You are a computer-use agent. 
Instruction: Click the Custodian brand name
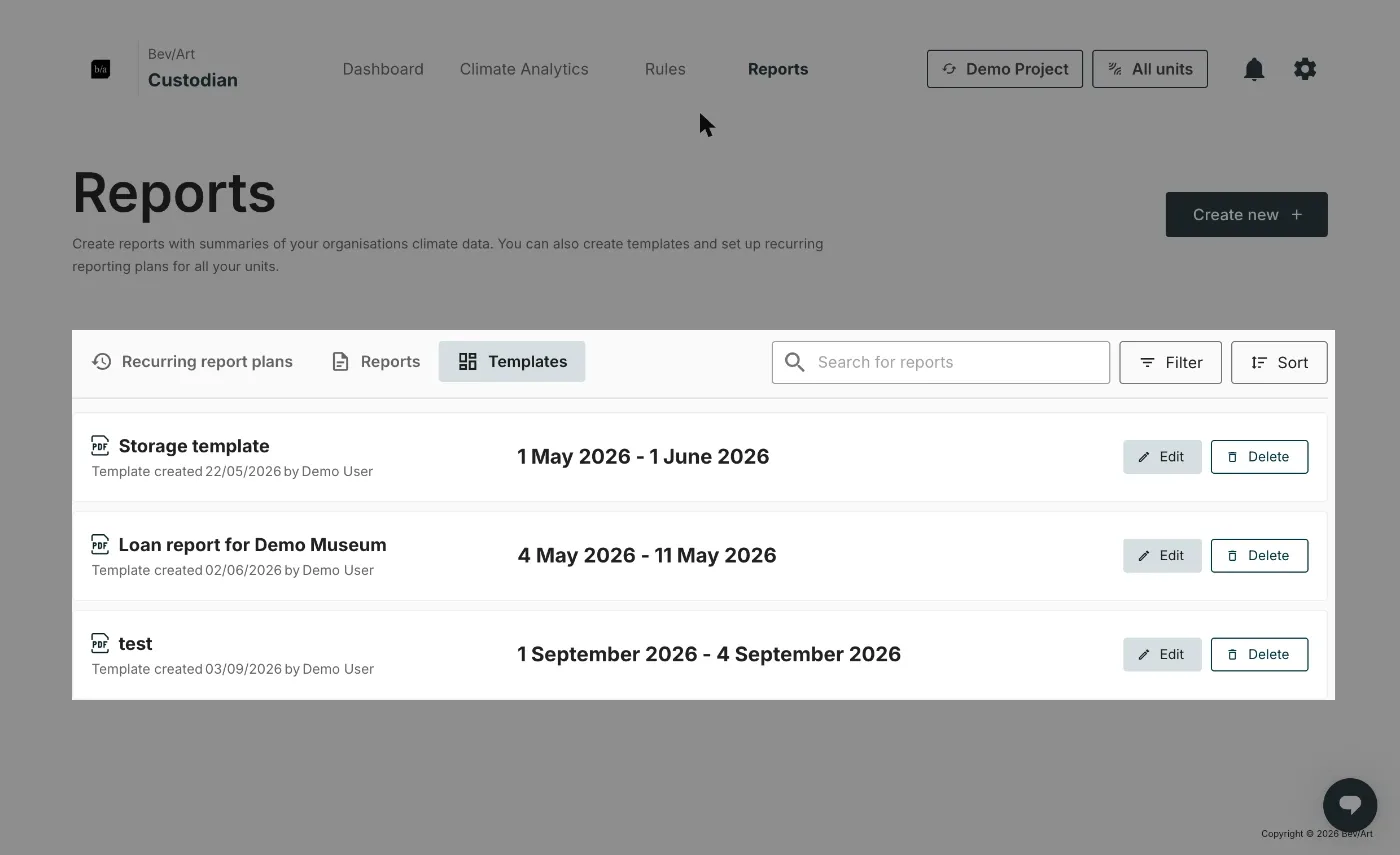click(193, 80)
